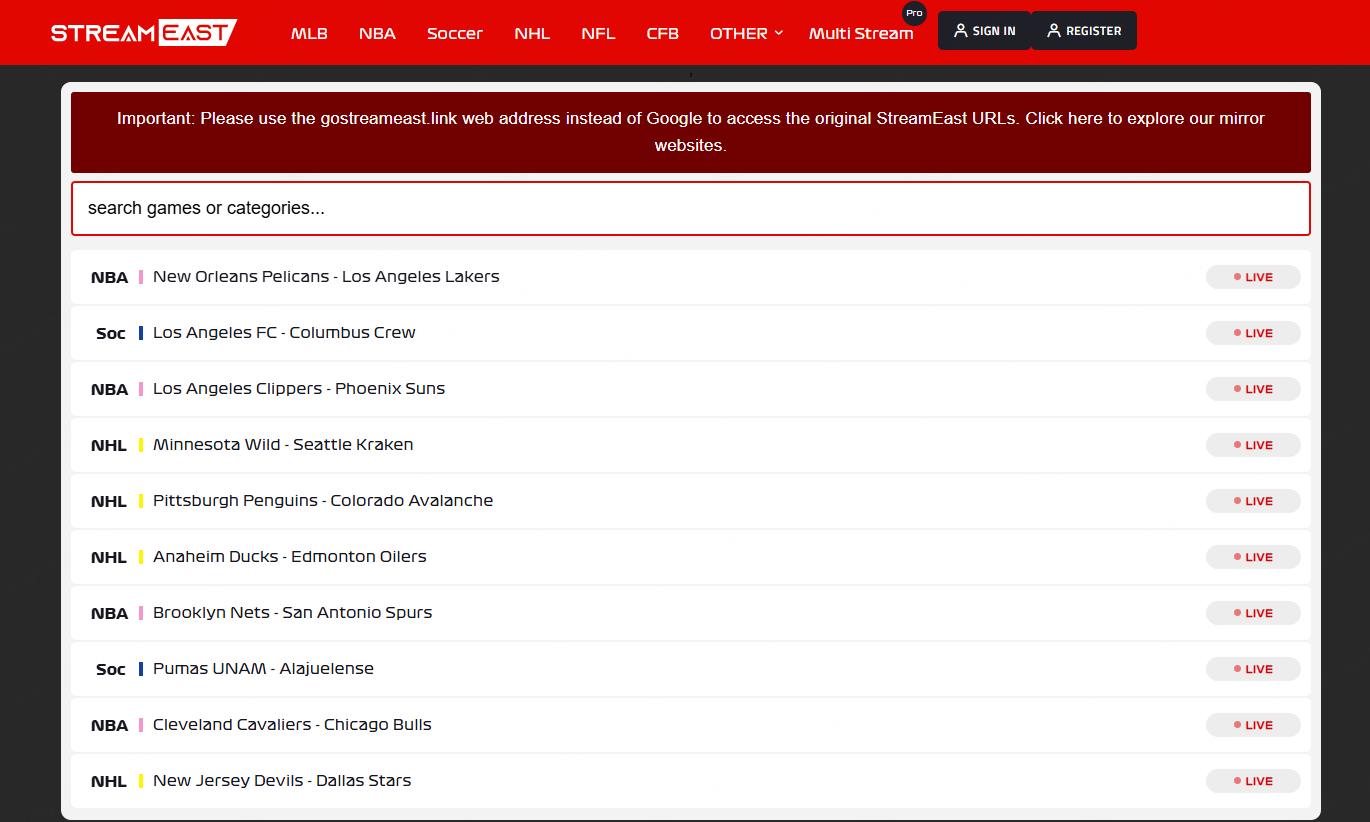Click LIVE badge for Devils - Stars game
This screenshot has width=1370, height=822.
pyautogui.click(x=1252, y=781)
